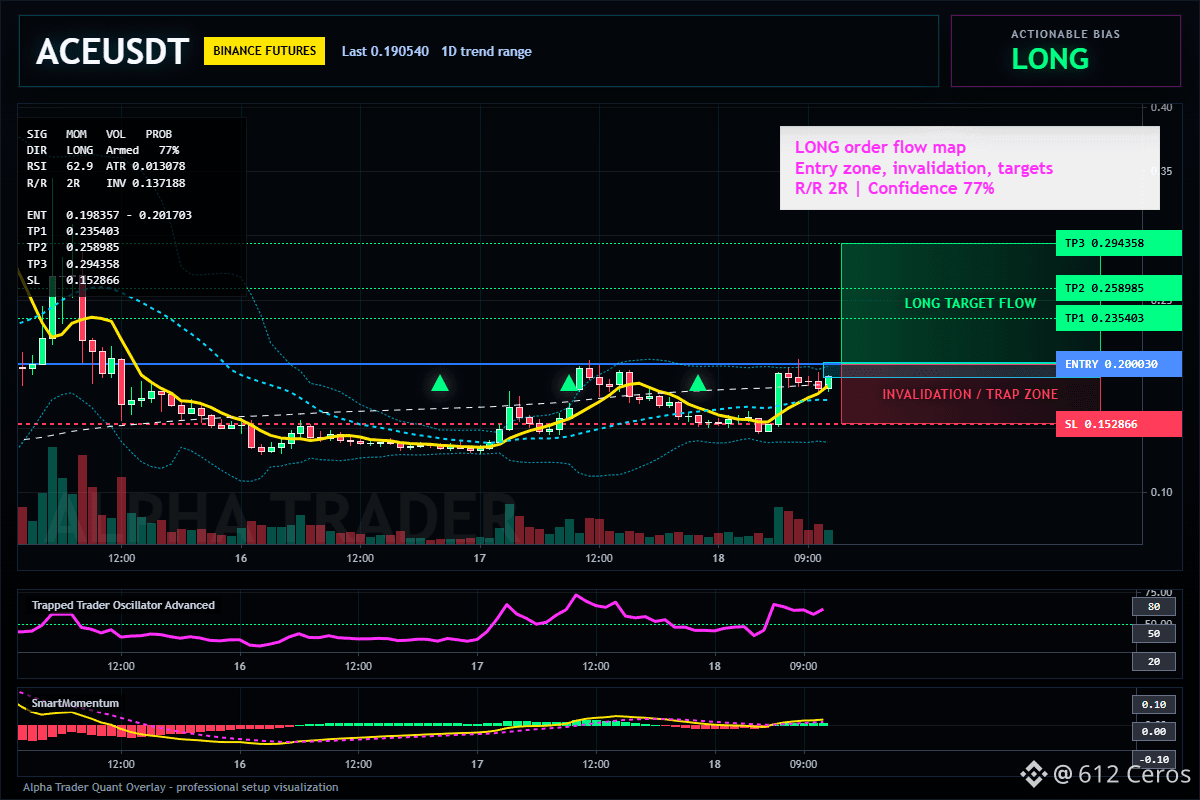
Task: Click the 0.40 price axis label
Action: [x=1161, y=107]
